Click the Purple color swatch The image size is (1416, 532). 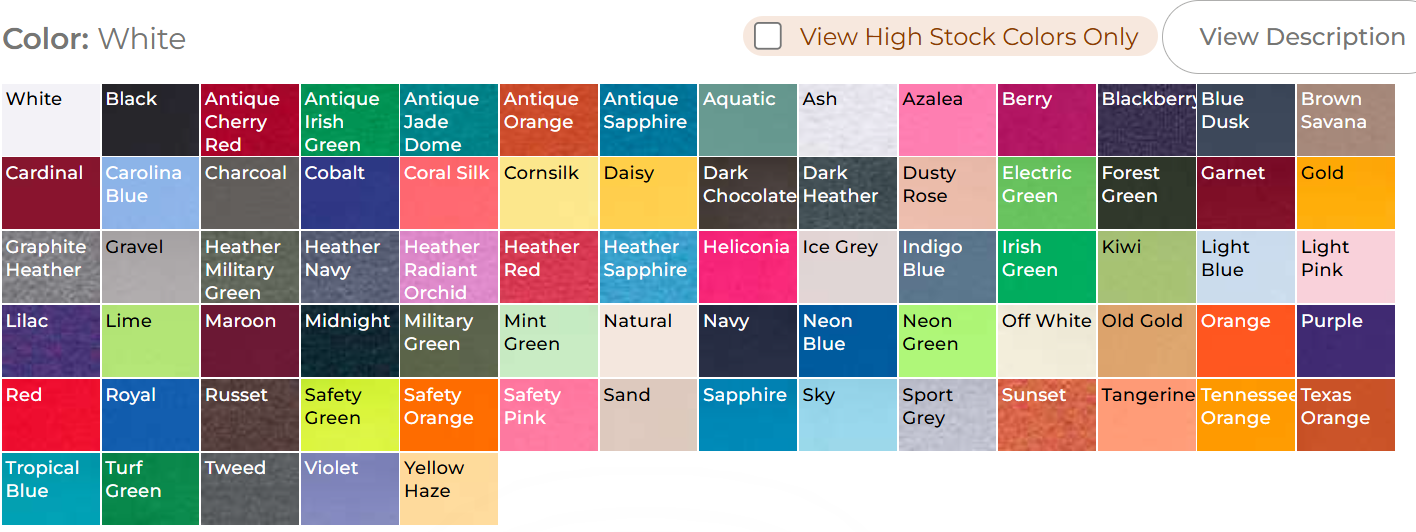pyautogui.click(x=1346, y=341)
